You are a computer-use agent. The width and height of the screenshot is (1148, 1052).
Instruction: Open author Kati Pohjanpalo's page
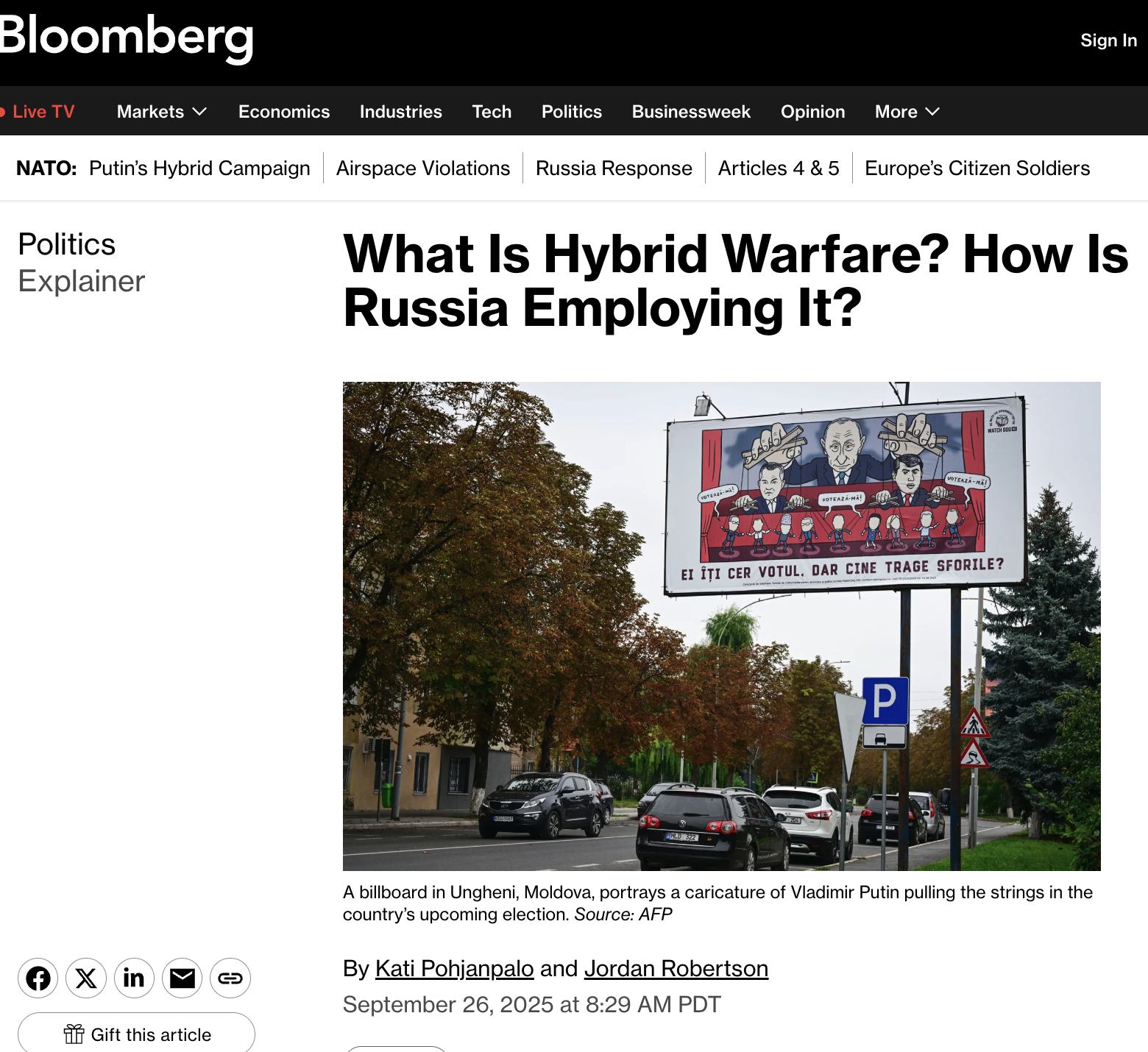(x=454, y=968)
